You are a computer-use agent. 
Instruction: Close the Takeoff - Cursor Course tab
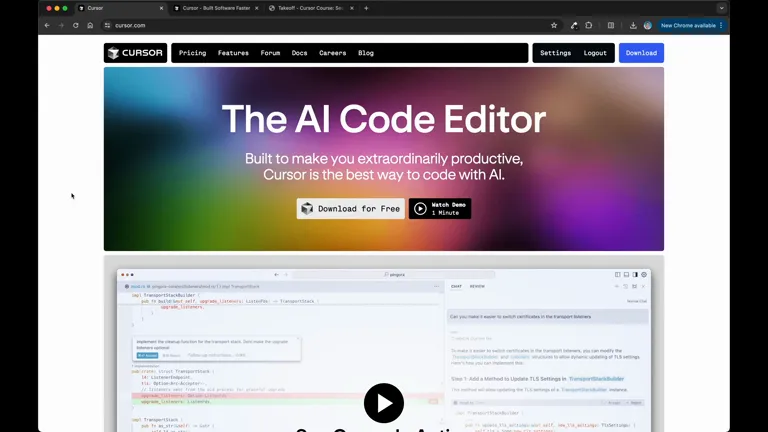pos(352,8)
